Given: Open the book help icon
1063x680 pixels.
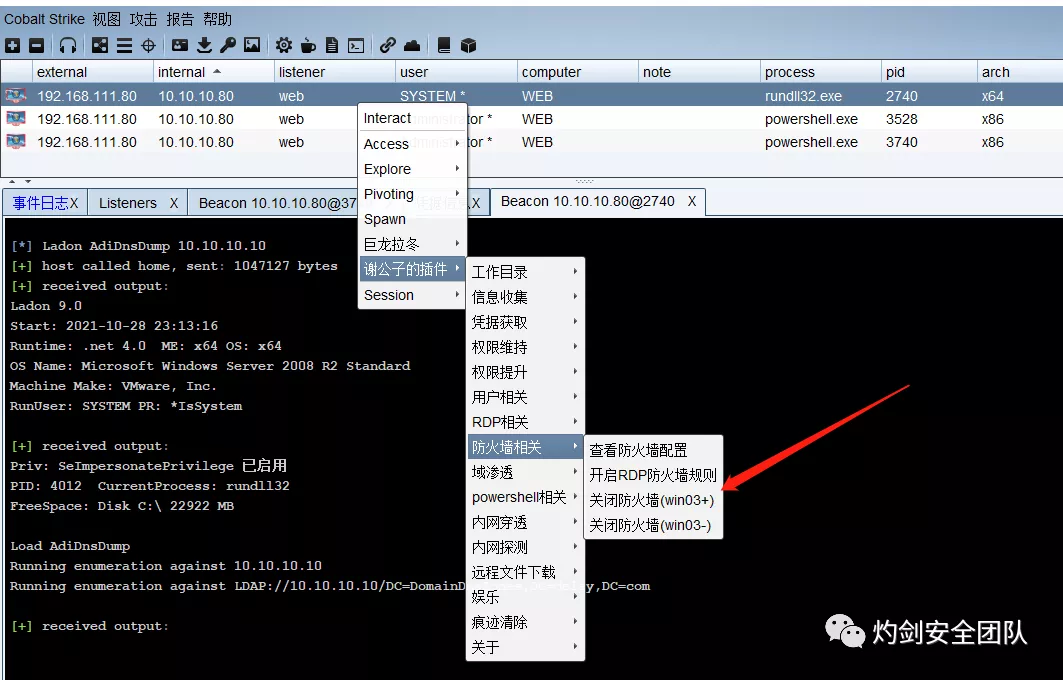Looking at the screenshot, I should pyautogui.click(x=444, y=45).
